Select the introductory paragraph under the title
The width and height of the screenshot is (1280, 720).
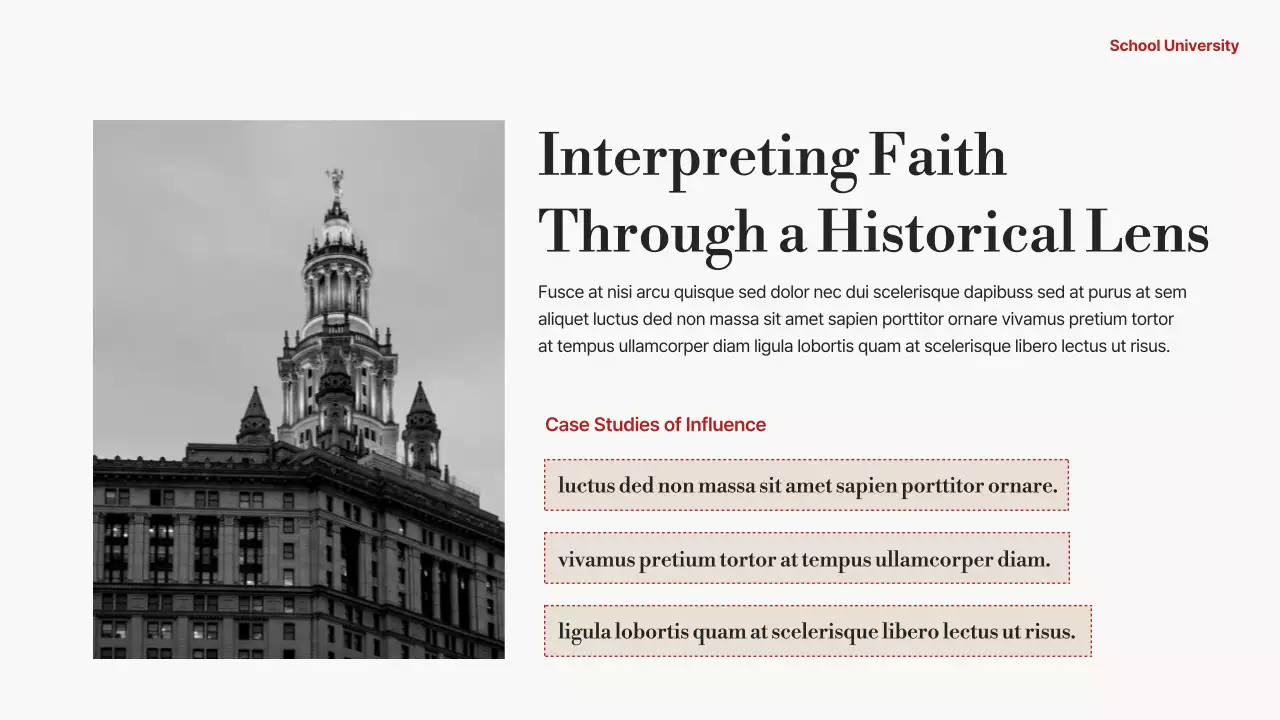(x=862, y=318)
